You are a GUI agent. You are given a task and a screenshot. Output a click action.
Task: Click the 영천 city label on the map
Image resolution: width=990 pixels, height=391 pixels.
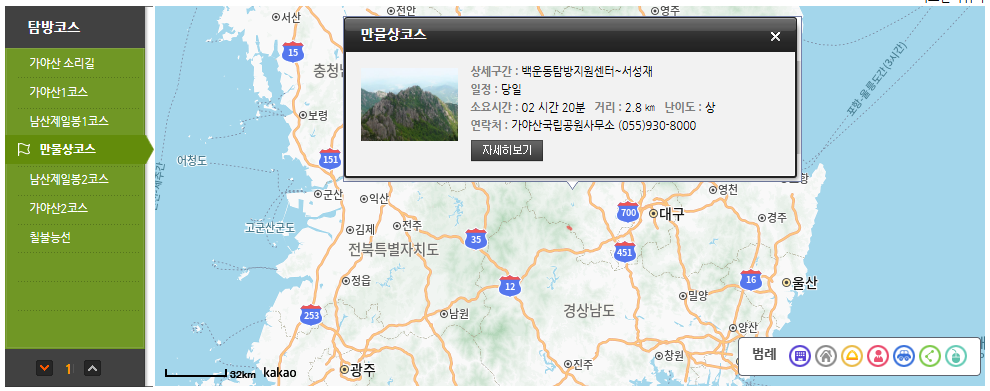tap(727, 189)
